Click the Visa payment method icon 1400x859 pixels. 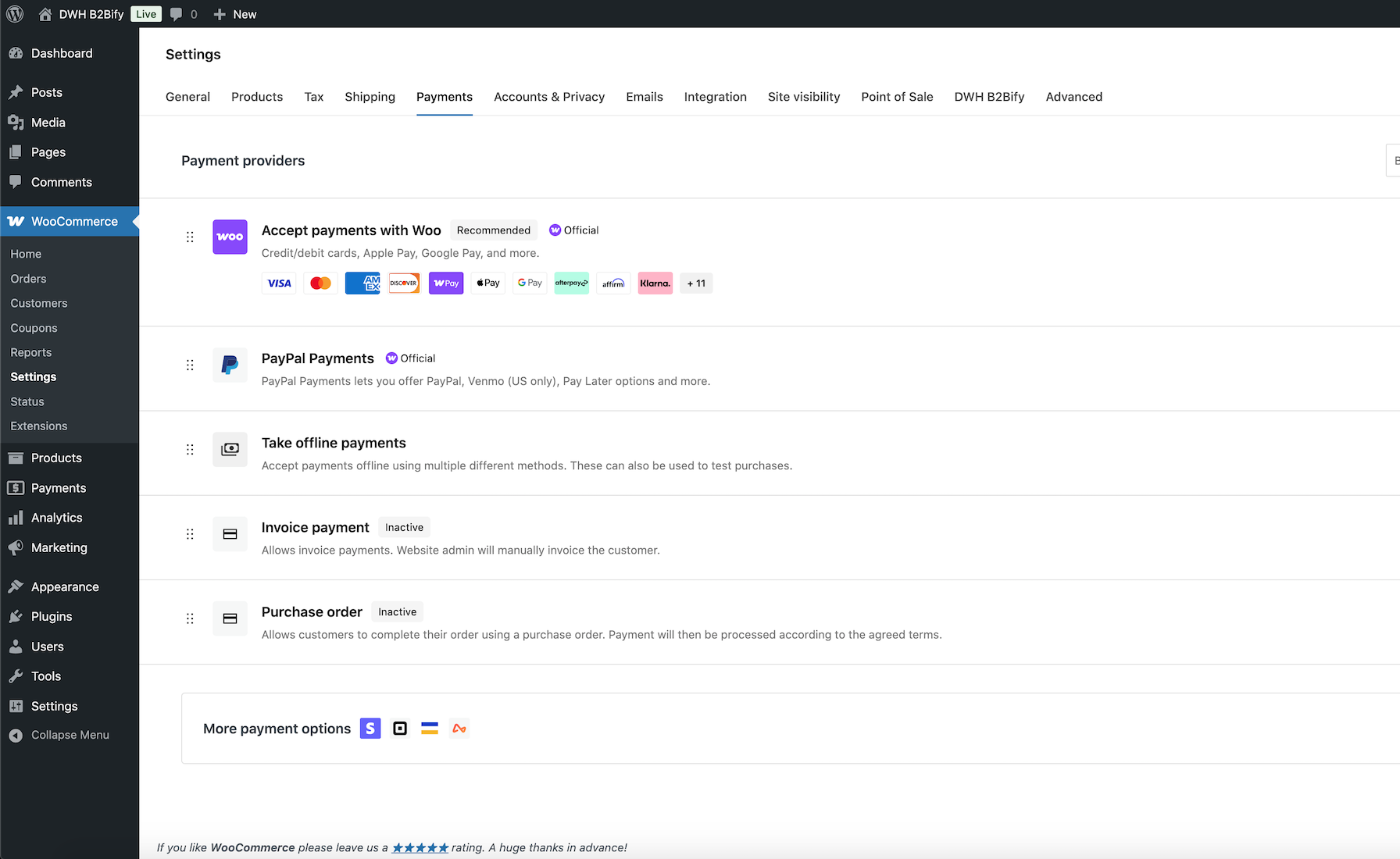pyautogui.click(x=279, y=283)
